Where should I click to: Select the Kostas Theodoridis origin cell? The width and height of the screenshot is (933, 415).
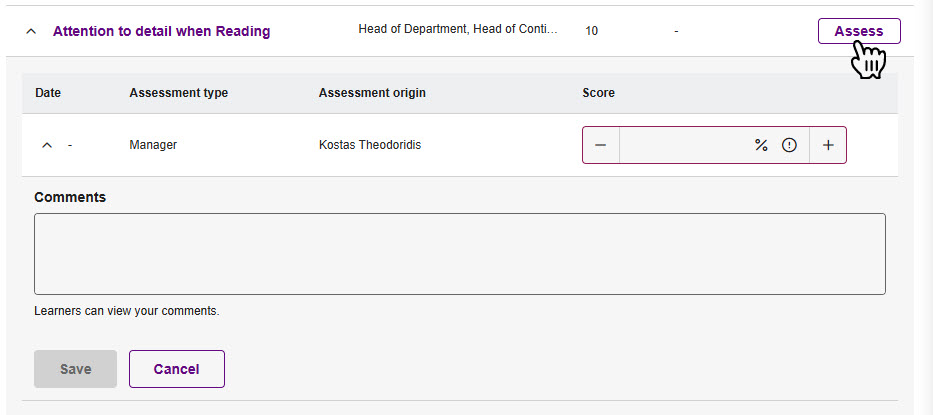371,145
